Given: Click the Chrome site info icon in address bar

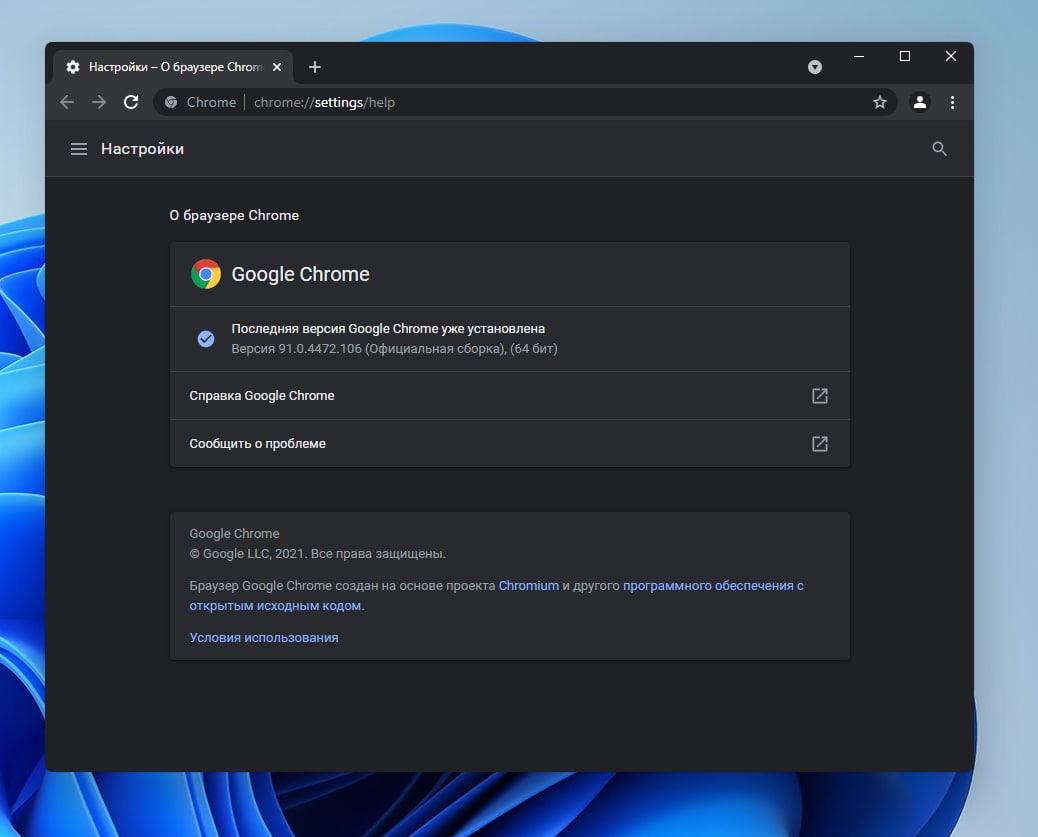Looking at the screenshot, I should (171, 102).
